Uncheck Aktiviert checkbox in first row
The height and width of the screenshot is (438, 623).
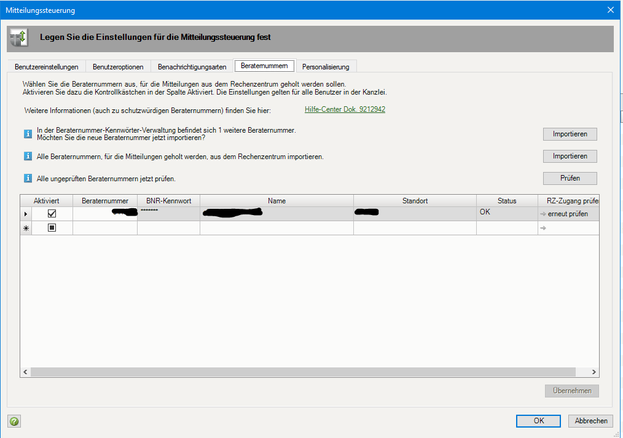51,213
